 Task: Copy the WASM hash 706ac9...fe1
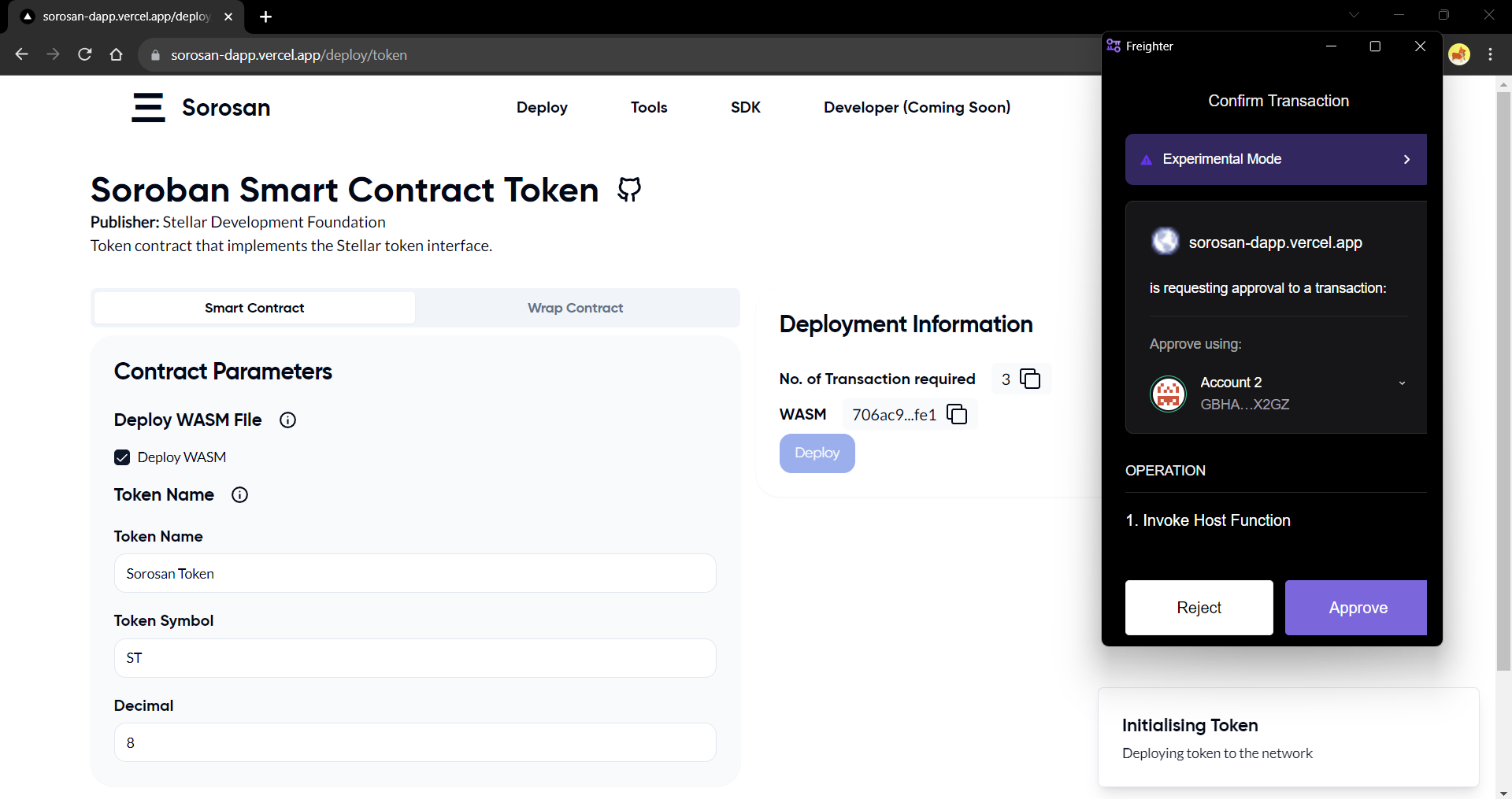[957, 414]
